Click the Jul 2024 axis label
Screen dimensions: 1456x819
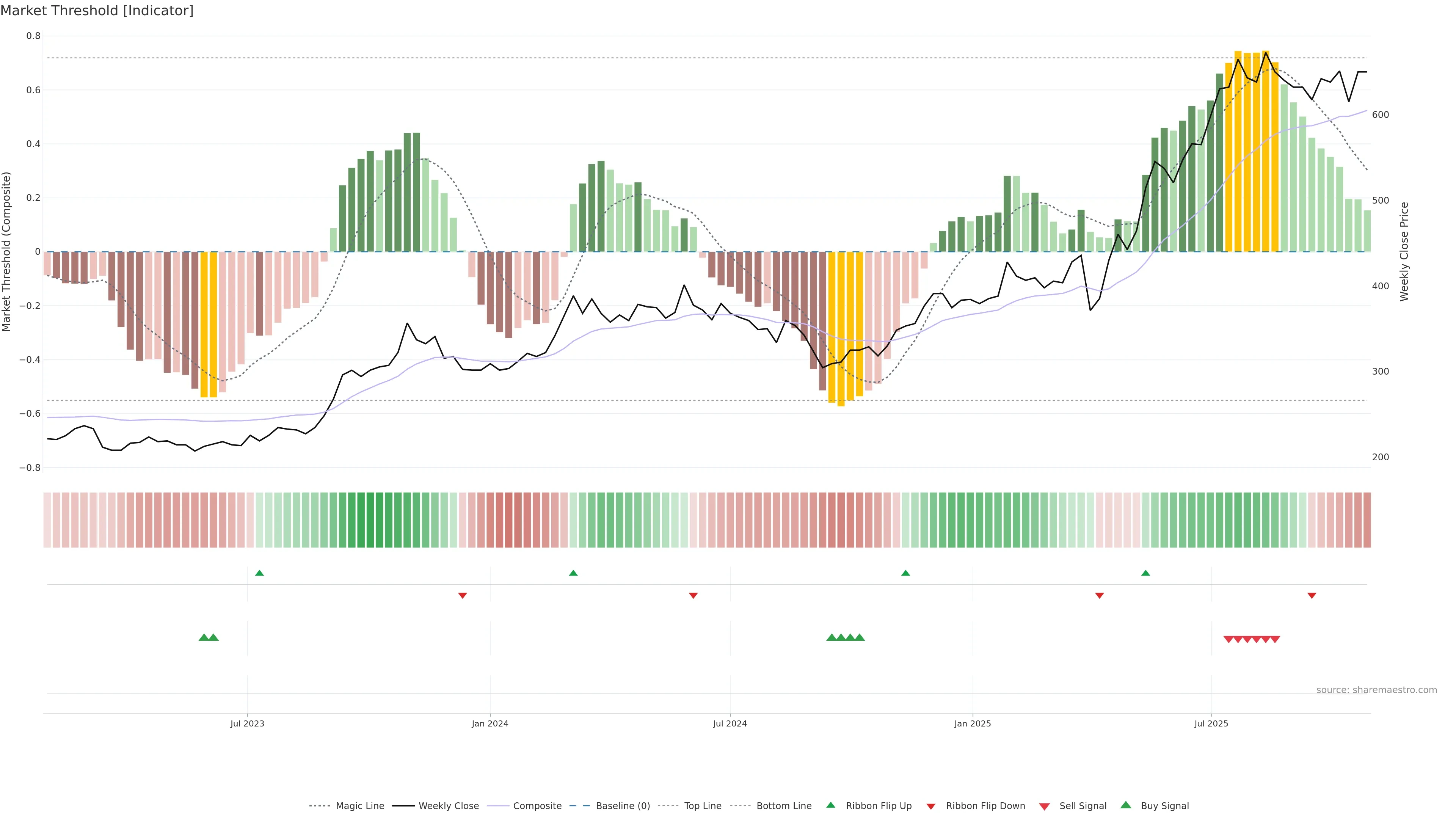point(730,723)
